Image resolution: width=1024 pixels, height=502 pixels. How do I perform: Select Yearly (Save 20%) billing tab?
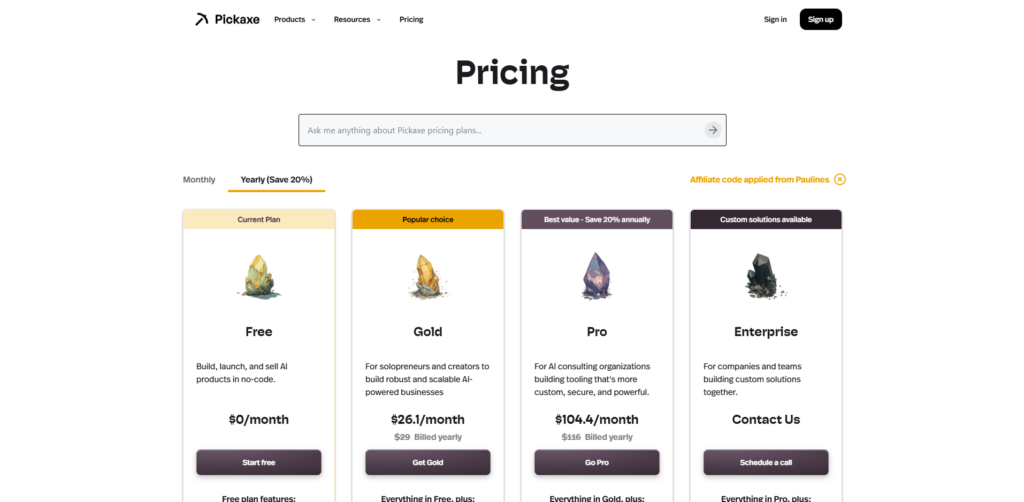pyautogui.click(x=276, y=180)
